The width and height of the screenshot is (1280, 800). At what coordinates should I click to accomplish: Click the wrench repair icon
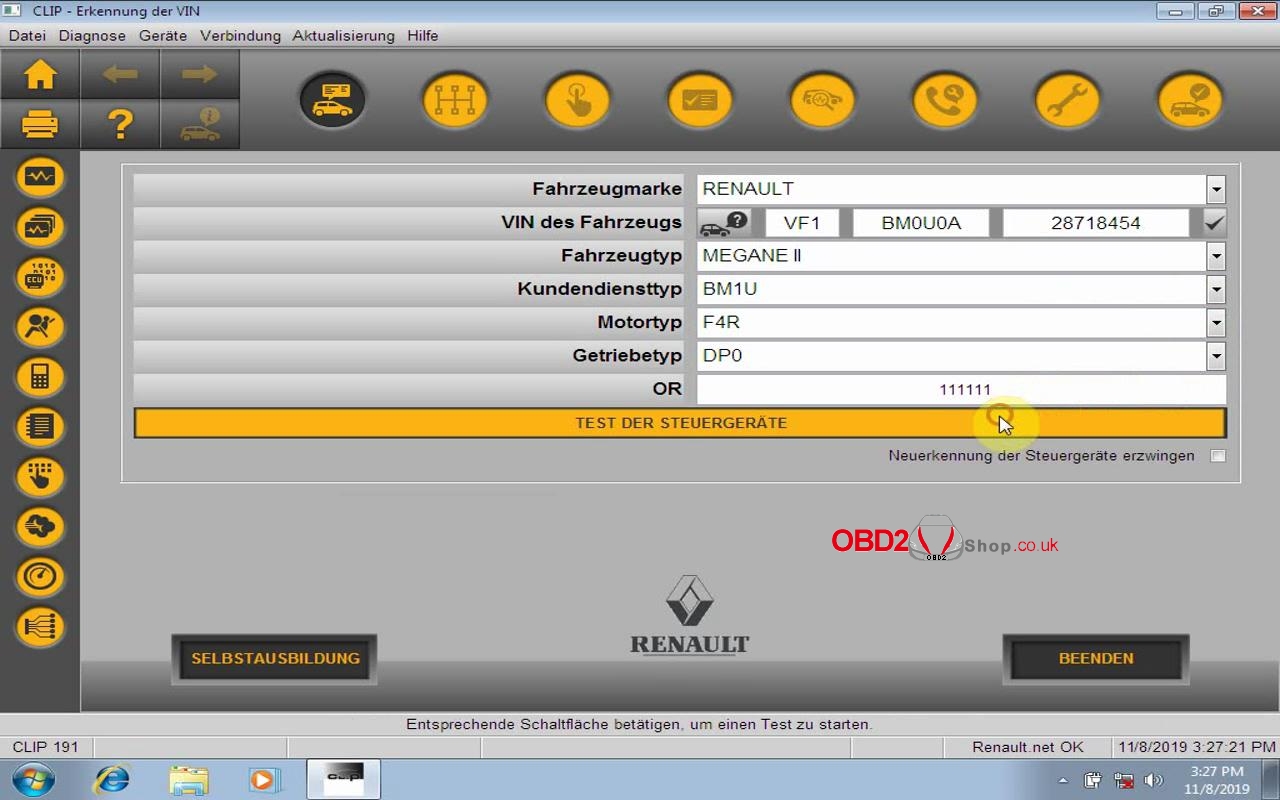point(1067,101)
